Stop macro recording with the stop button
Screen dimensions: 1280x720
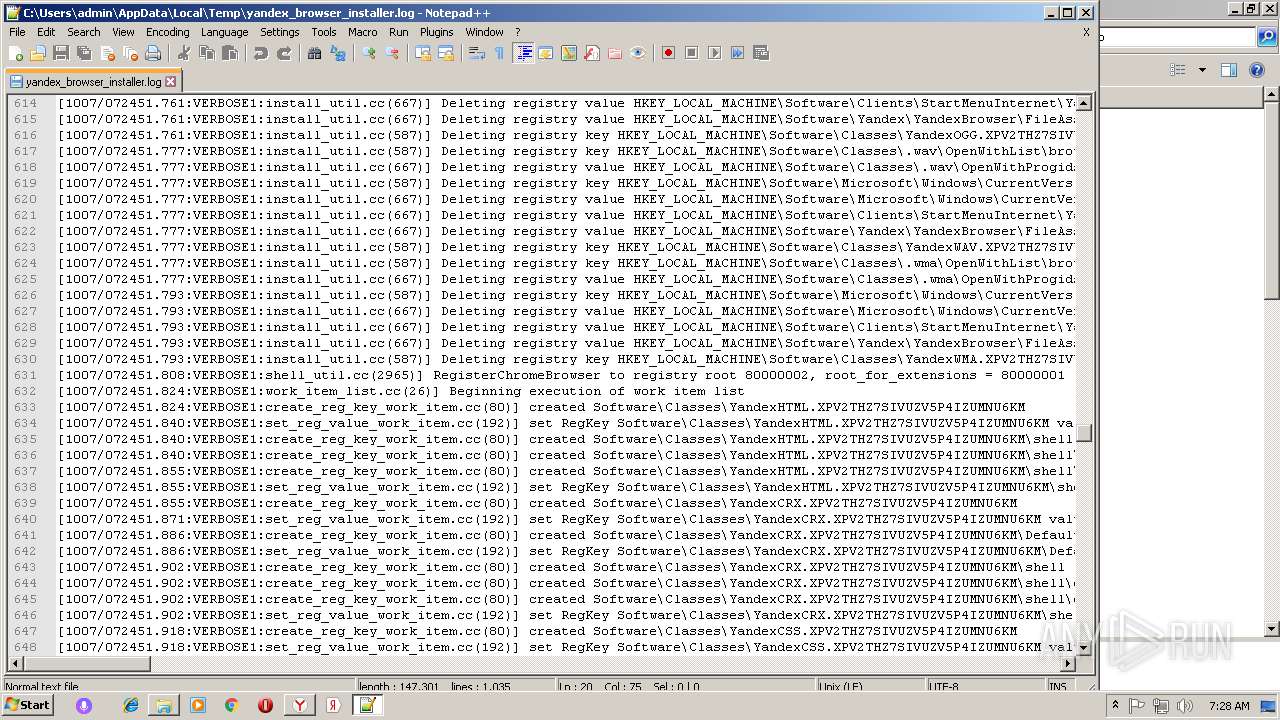[691, 53]
